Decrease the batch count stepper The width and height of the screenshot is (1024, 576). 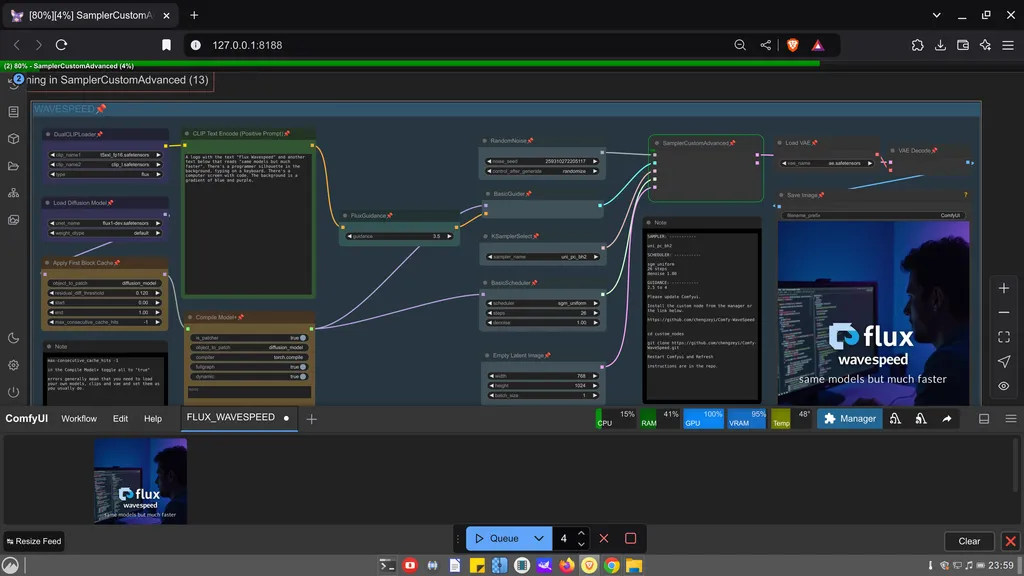[x=581, y=543]
